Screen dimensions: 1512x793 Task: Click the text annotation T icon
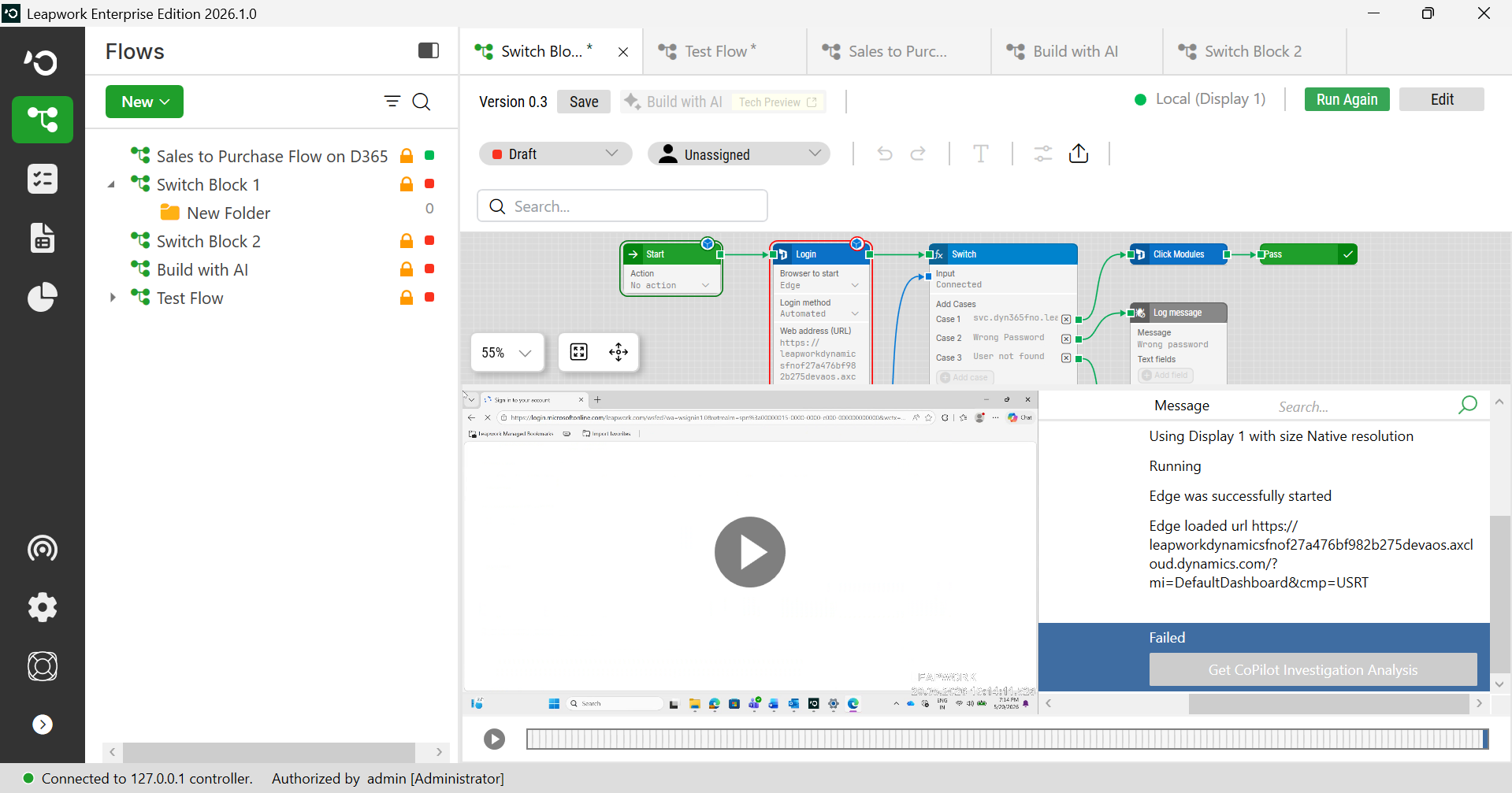981,154
